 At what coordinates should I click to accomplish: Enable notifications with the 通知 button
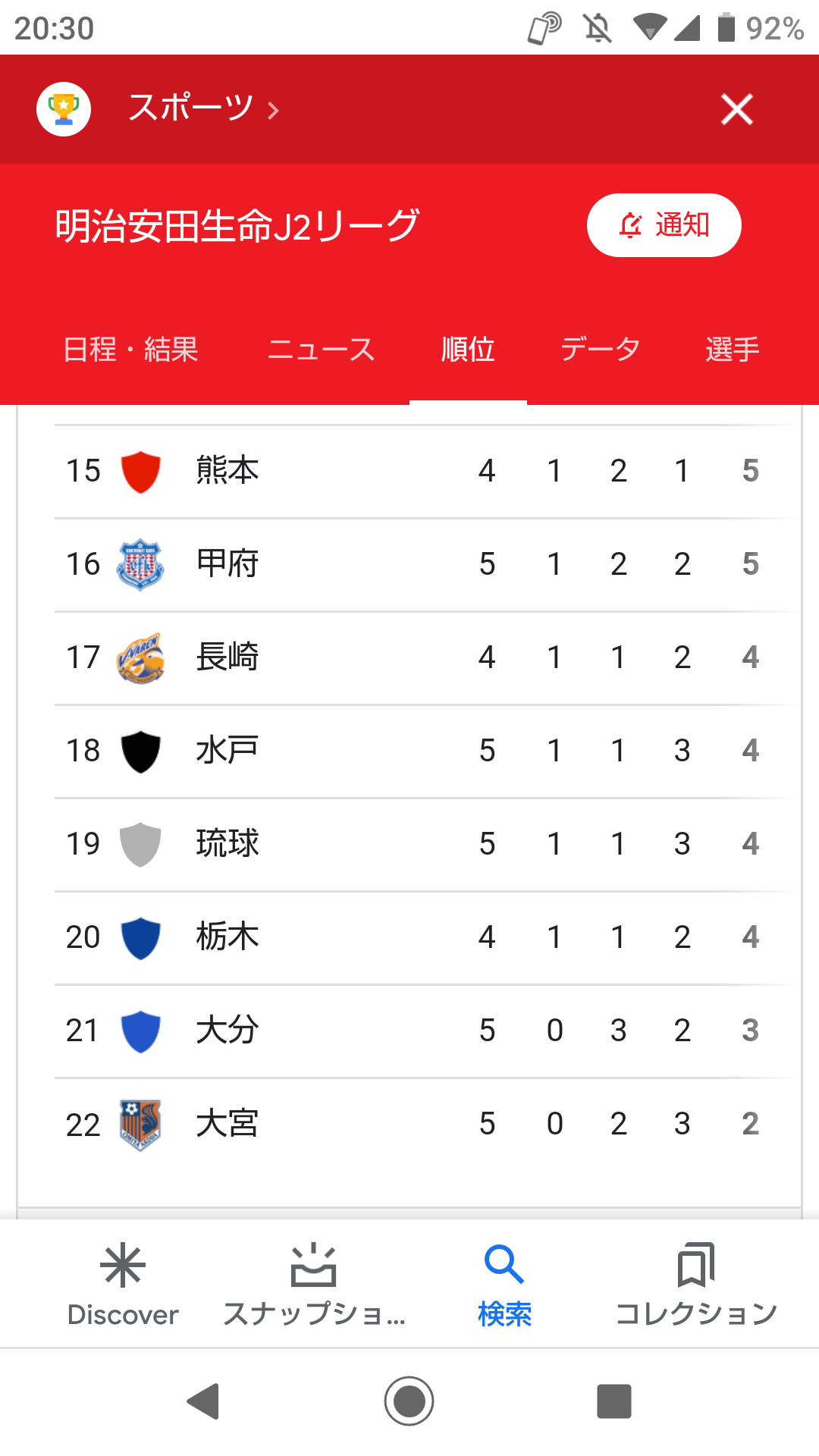tap(664, 225)
